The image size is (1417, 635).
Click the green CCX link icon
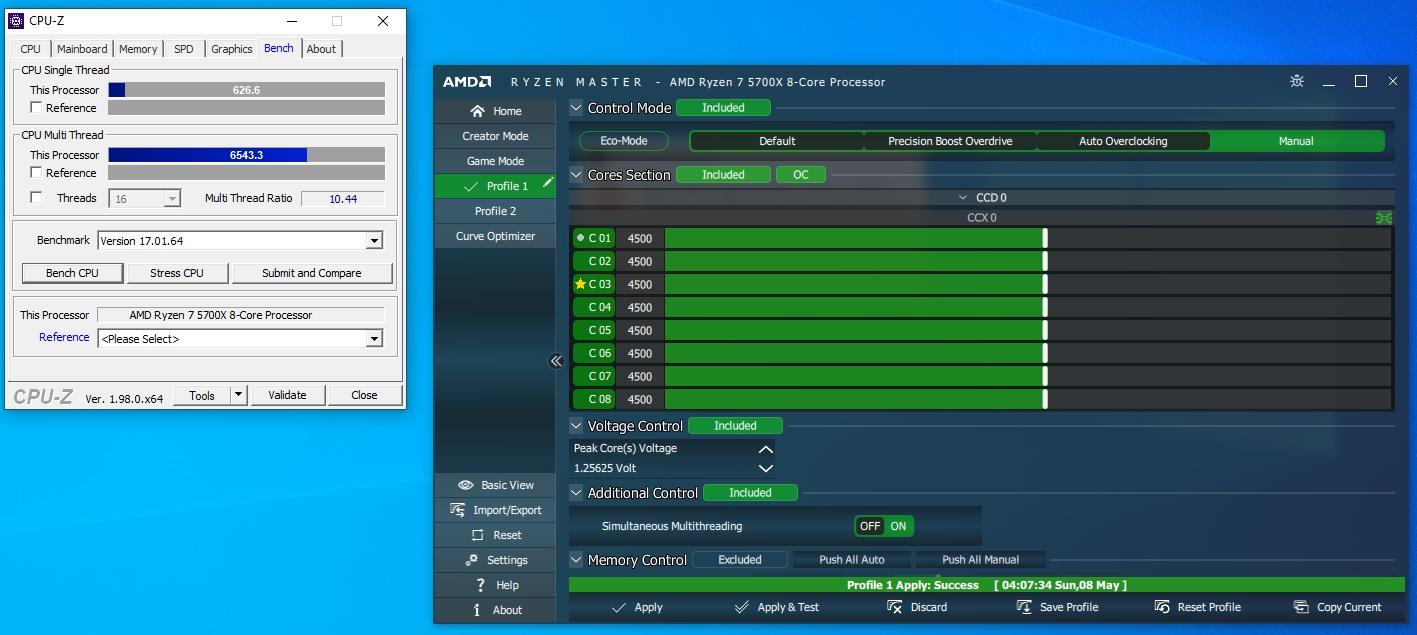click(1383, 218)
